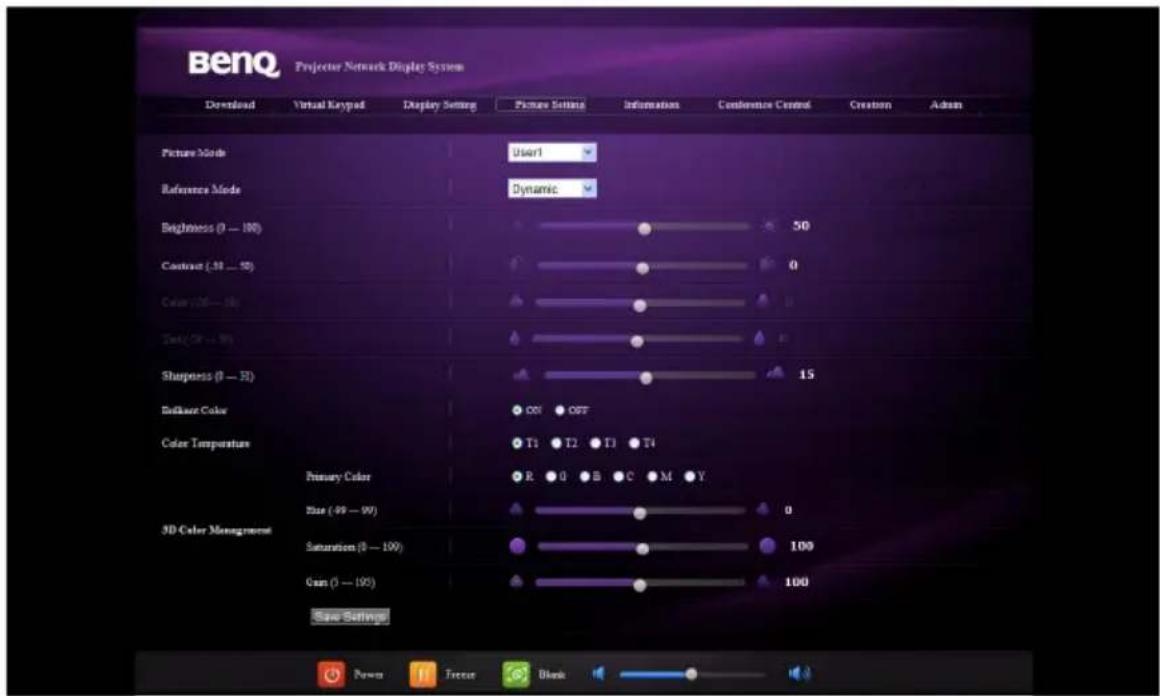Turn Brilliant Color ON

517,410
